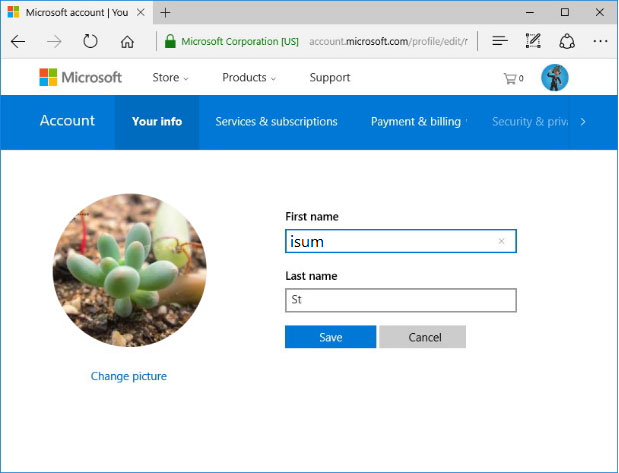Screen dimensions: 619x473
Task: Minimize the browser window
Action: click(x=530, y=13)
